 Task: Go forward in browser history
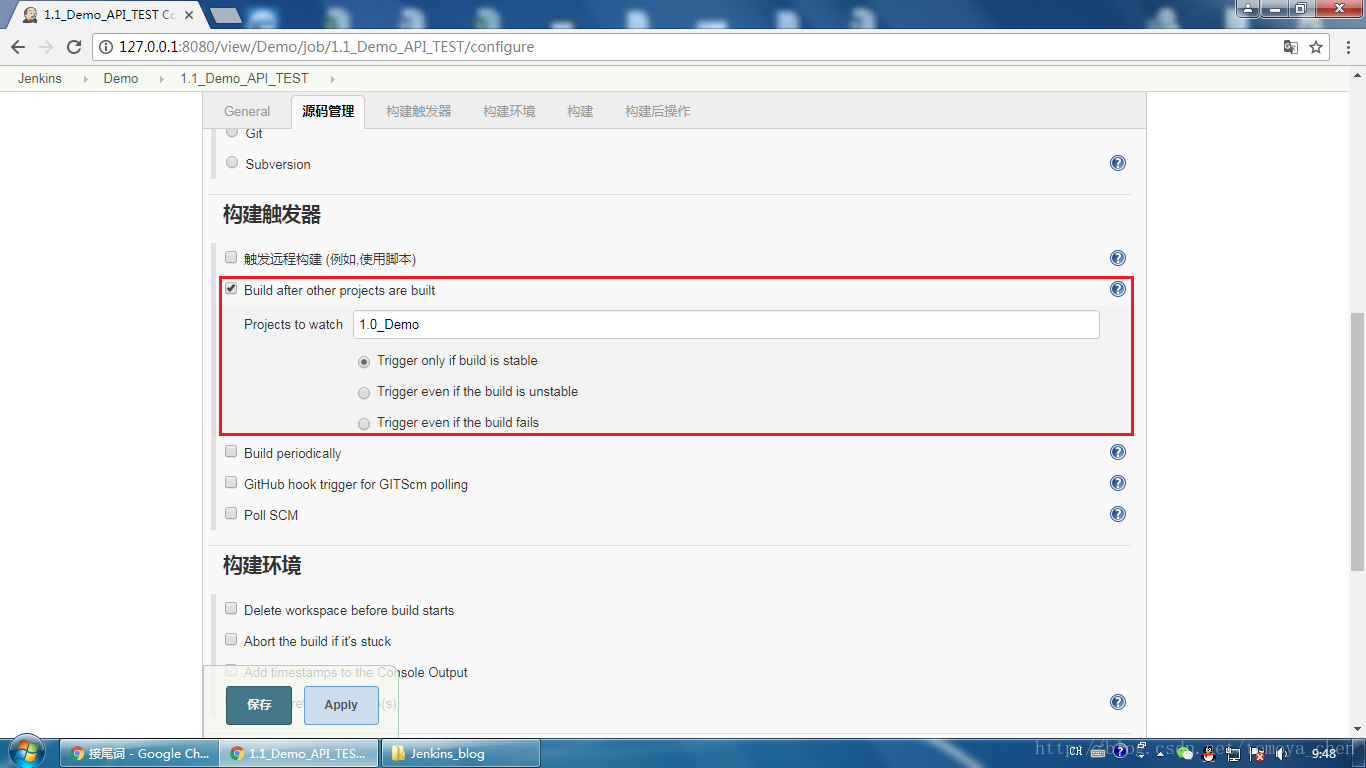tap(46, 47)
